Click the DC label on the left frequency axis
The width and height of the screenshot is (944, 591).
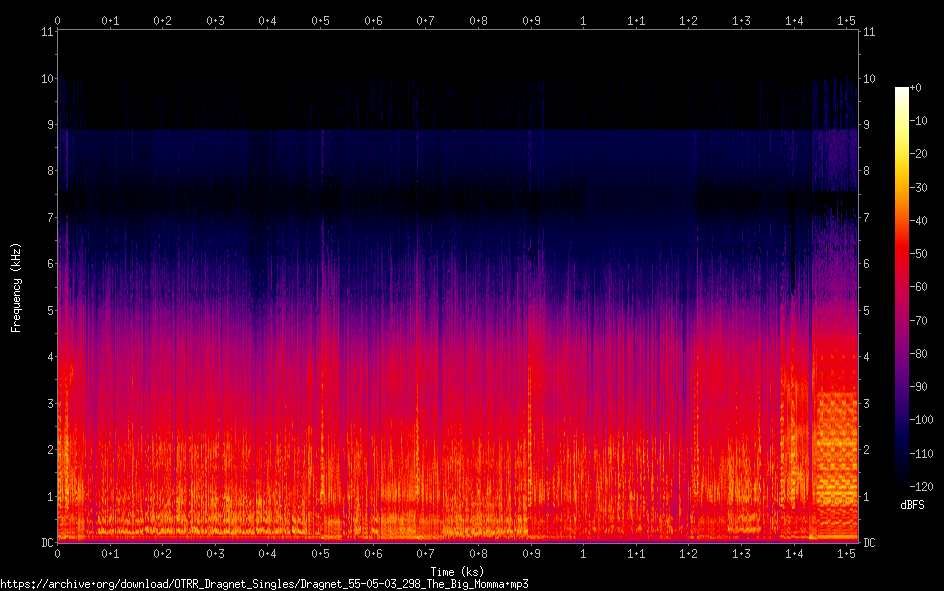coord(45,543)
